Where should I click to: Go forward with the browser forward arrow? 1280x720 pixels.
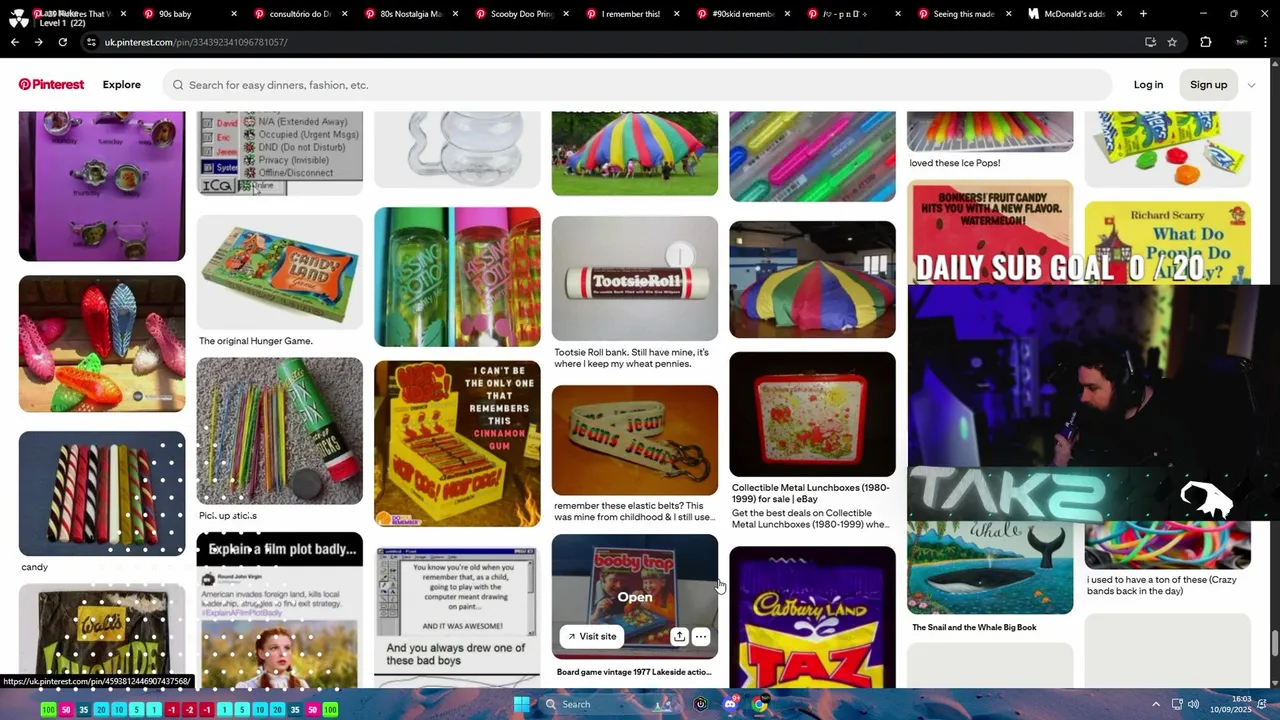coord(38,42)
